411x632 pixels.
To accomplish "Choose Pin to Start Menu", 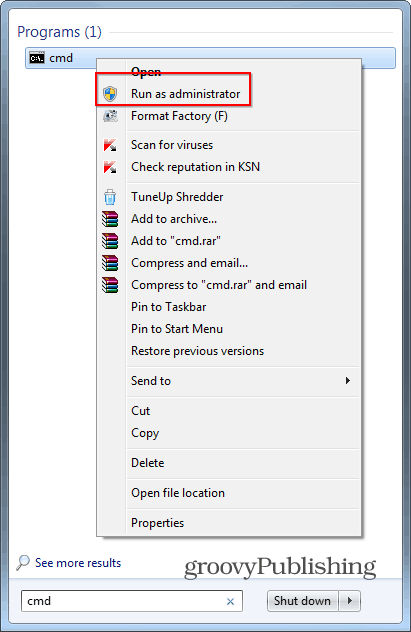I will pos(177,329).
